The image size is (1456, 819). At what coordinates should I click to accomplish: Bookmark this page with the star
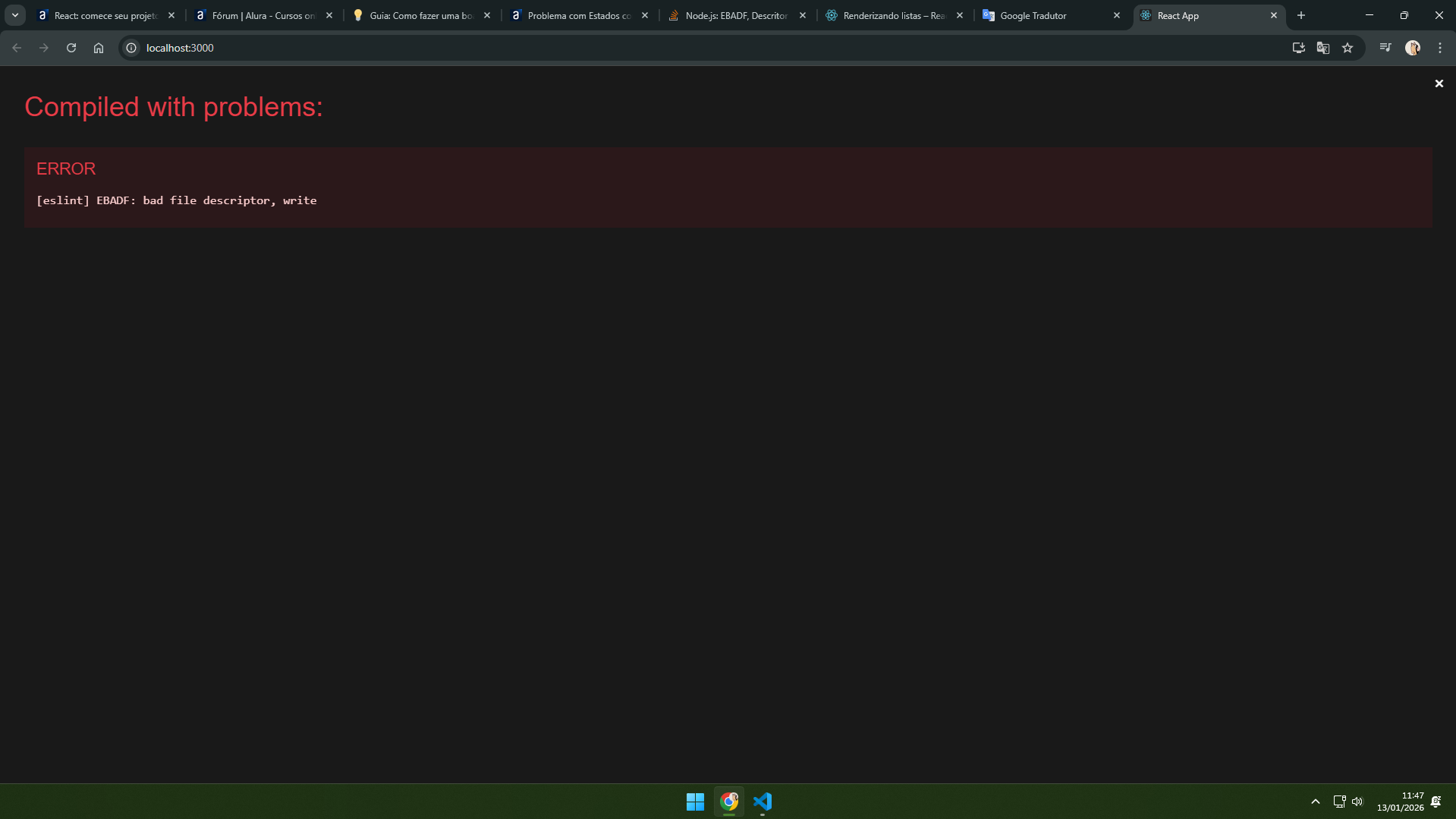tap(1348, 48)
